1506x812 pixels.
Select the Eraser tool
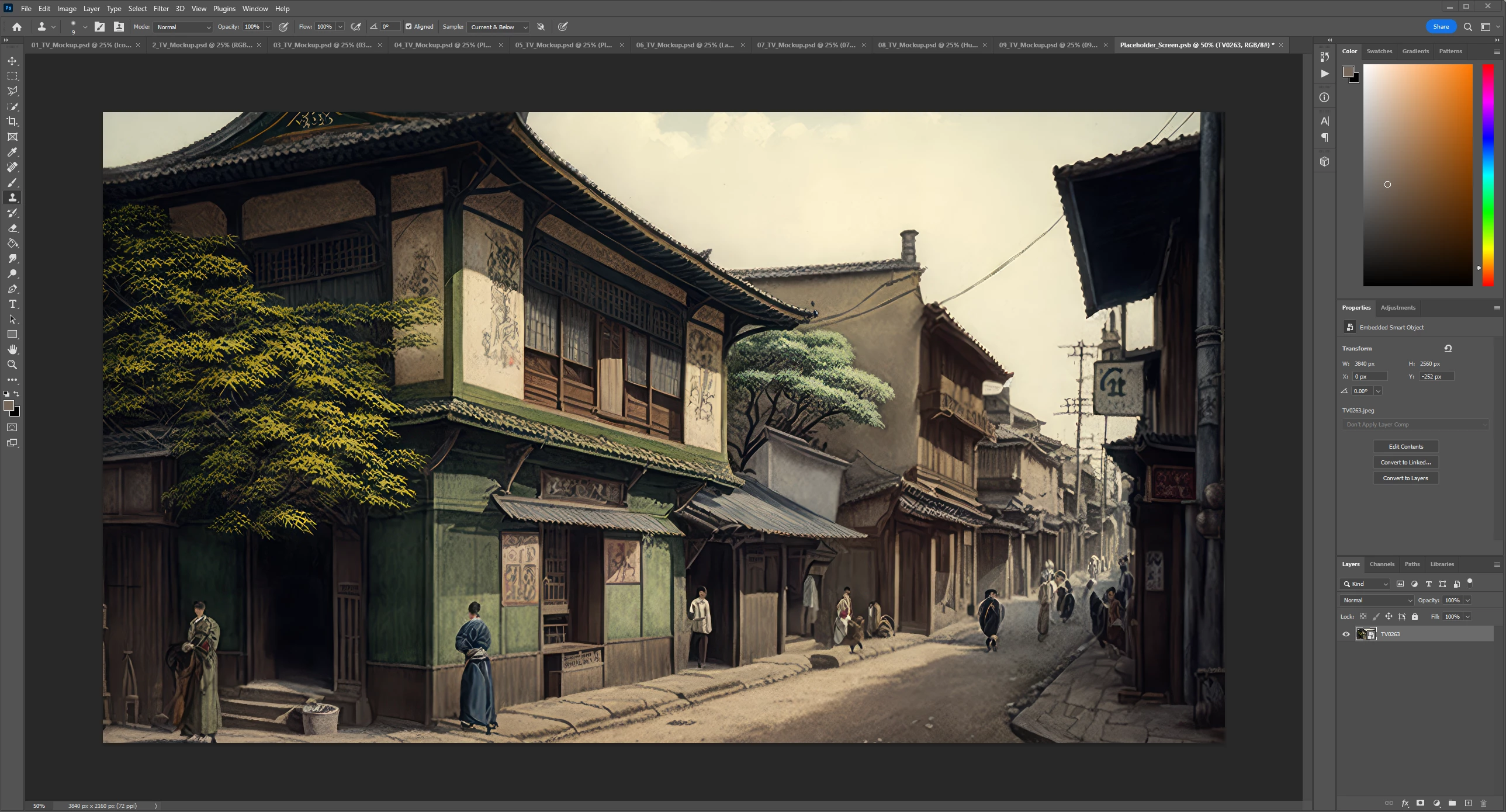[12, 228]
